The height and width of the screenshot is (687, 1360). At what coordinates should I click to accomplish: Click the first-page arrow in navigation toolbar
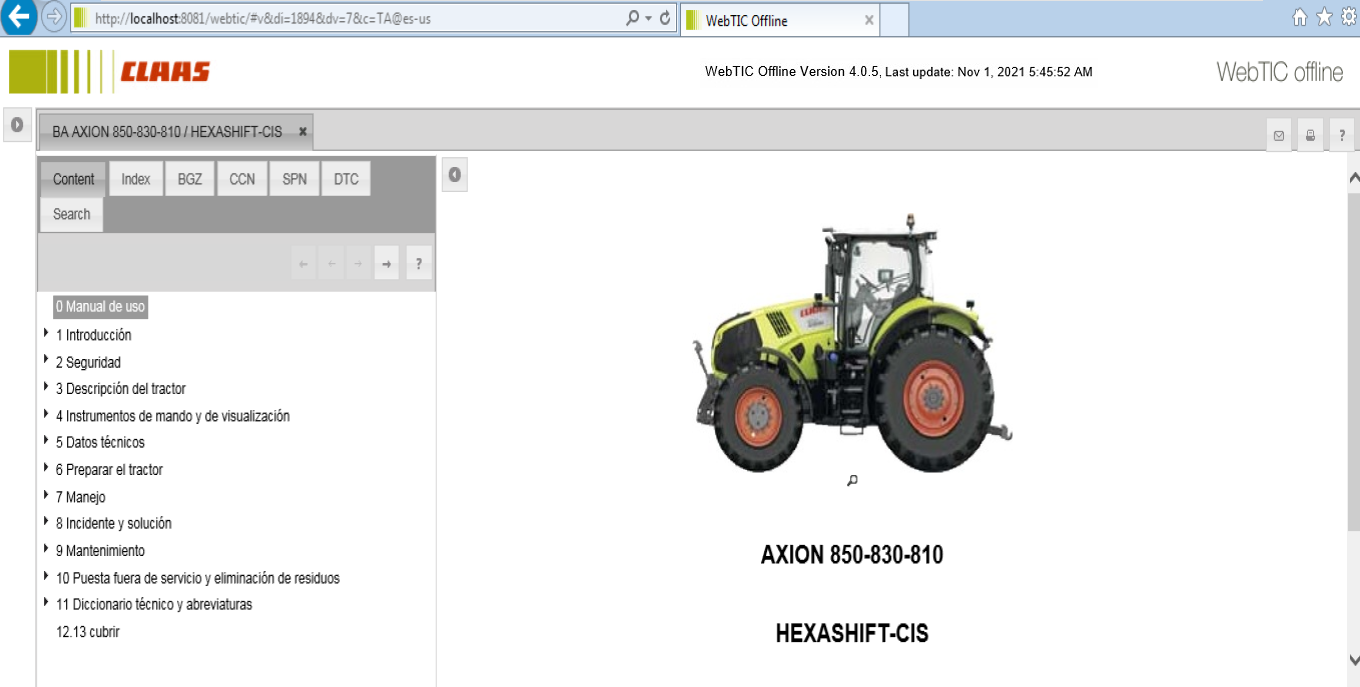coord(304,264)
